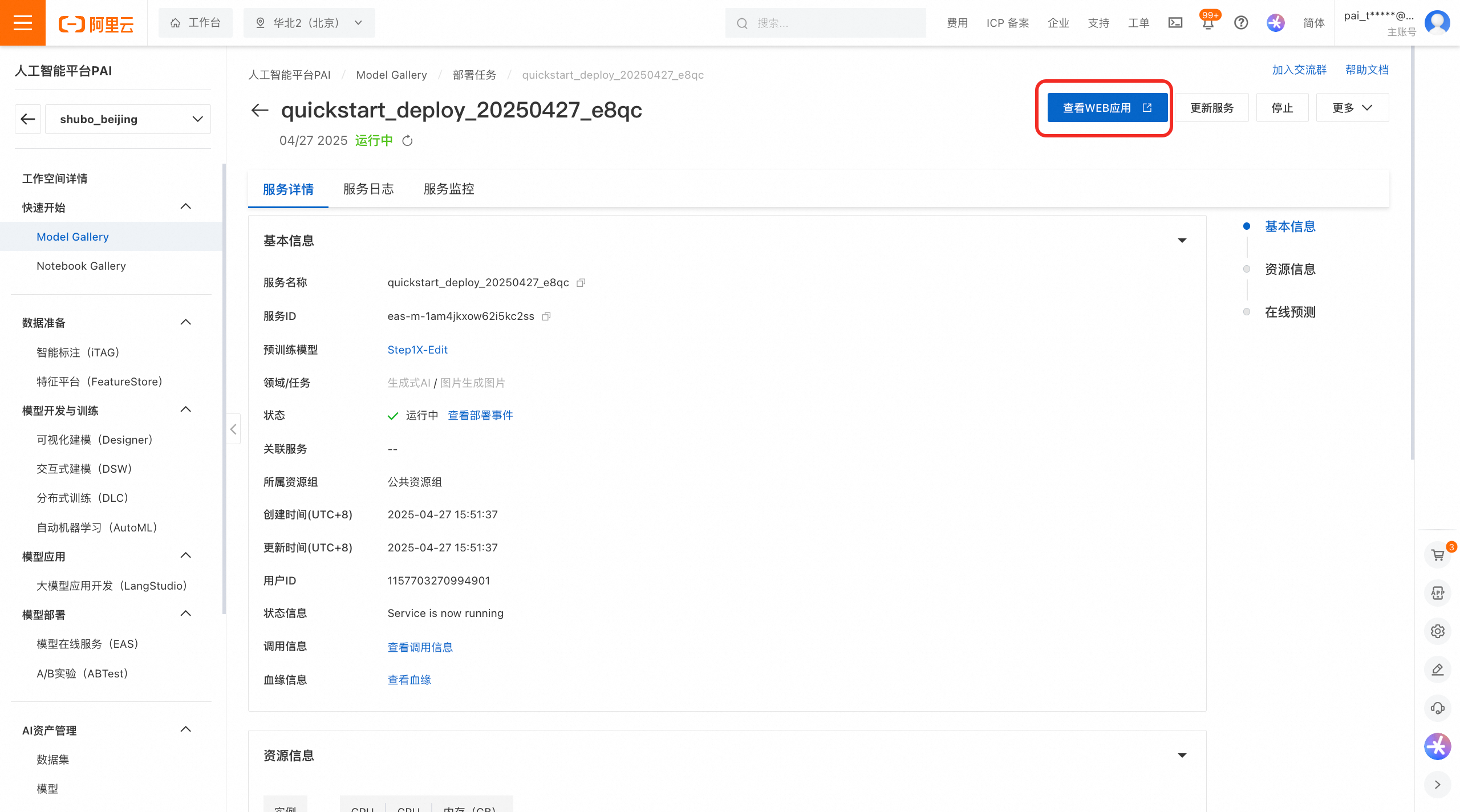Screen dimensions: 1460x812
Task: Click the 查看WEB应用 button
Action: click(1107, 108)
